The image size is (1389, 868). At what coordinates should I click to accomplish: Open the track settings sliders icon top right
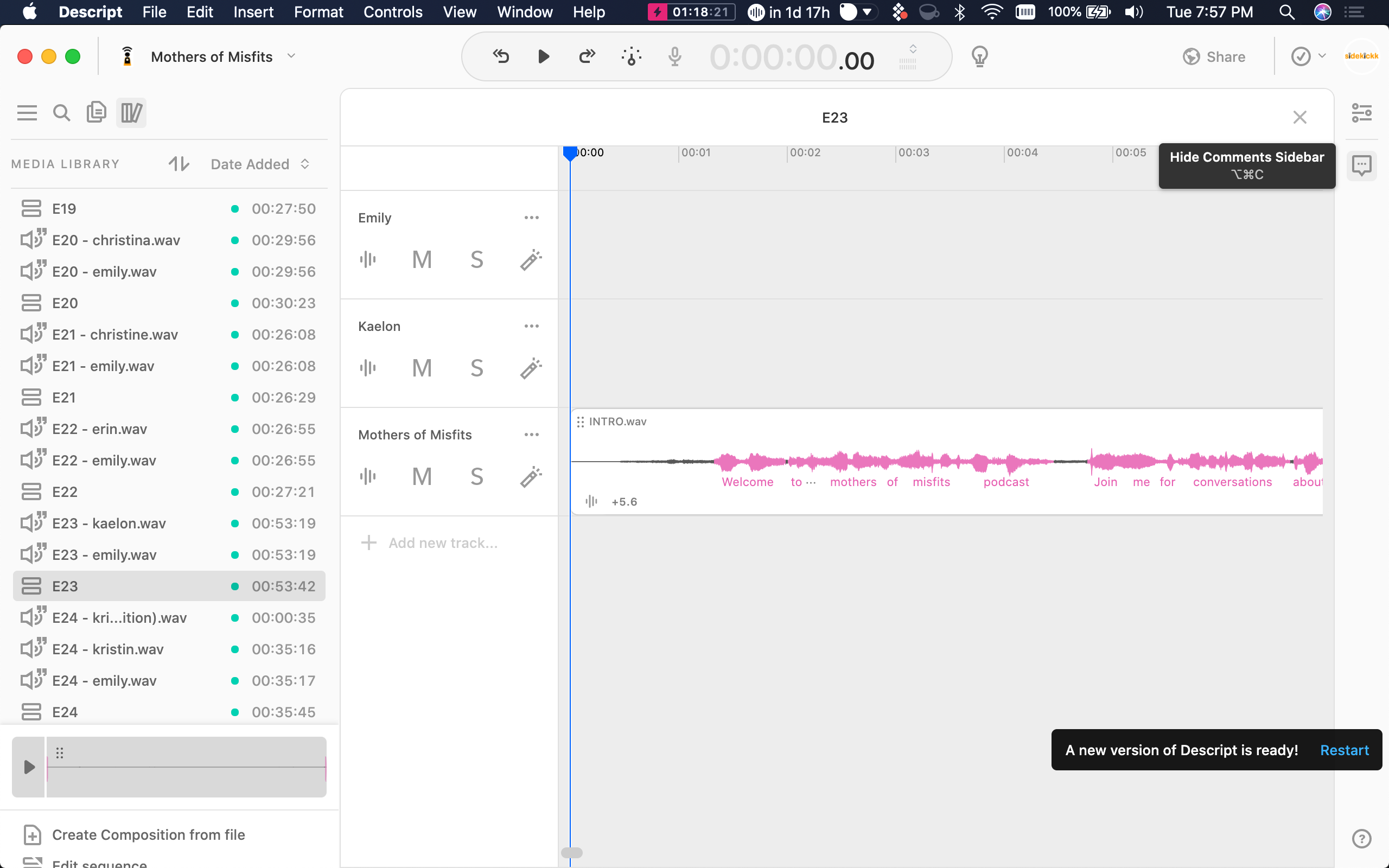1362,112
